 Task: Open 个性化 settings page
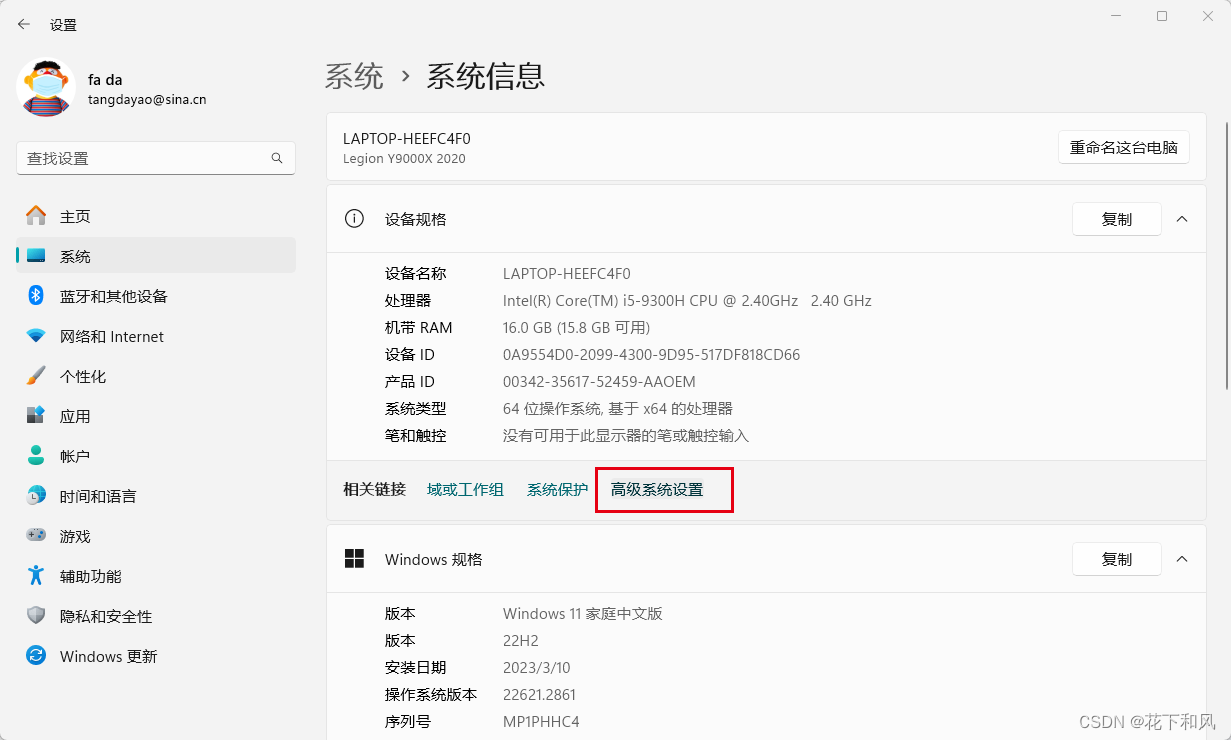pyautogui.click(x=156, y=376)
